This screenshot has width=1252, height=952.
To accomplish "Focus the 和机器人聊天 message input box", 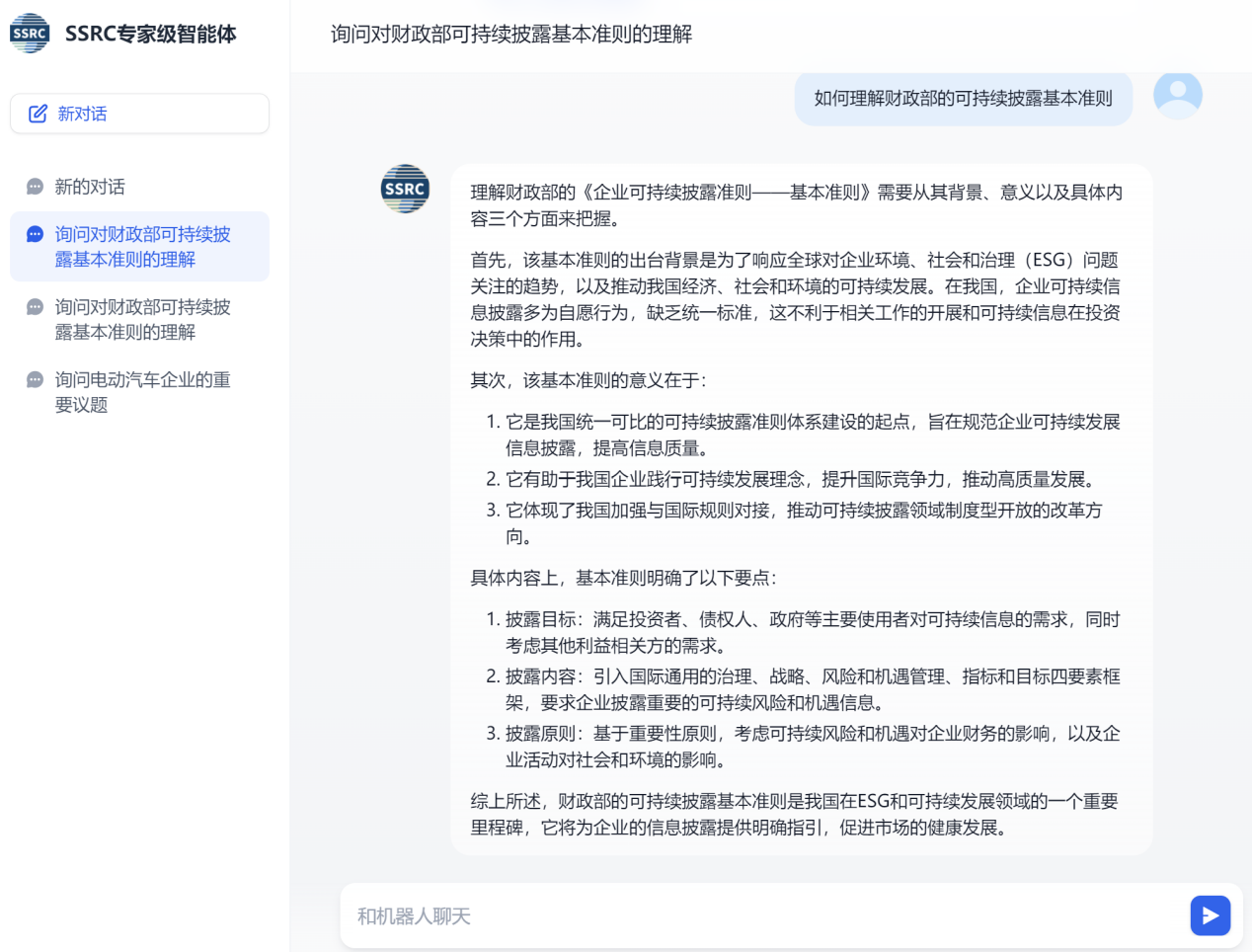I will 760,916.
